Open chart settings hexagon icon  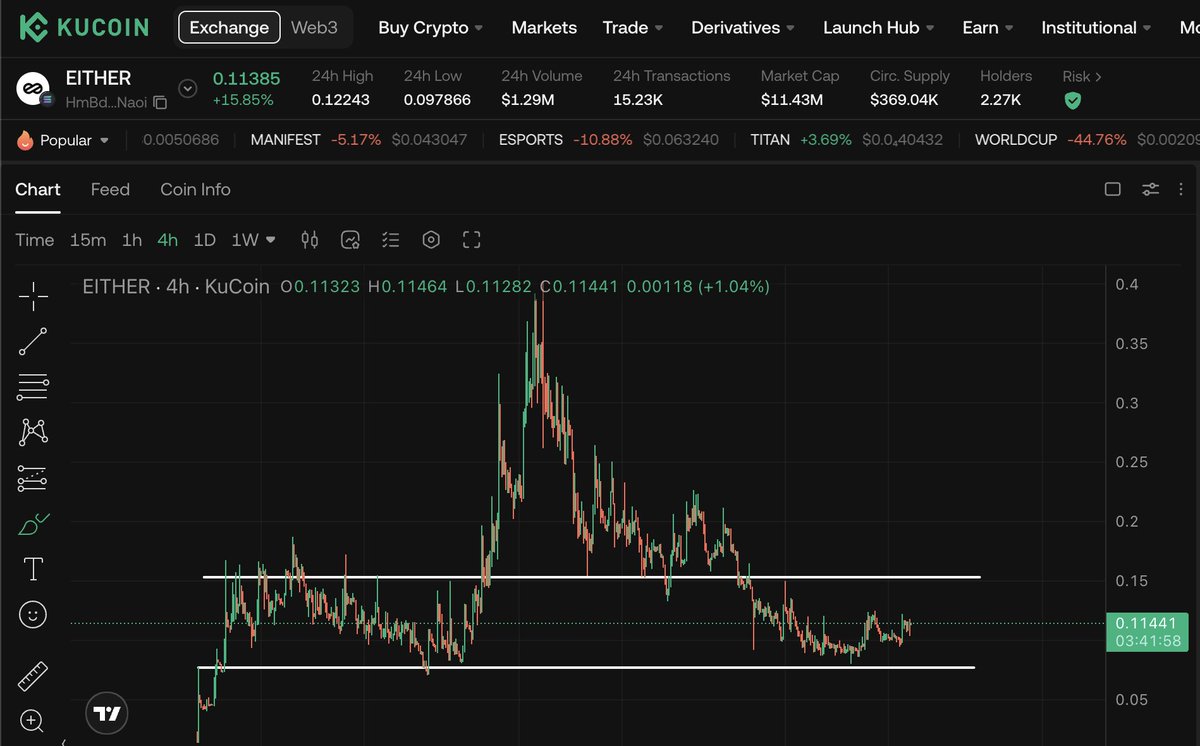pyautogui.click(x=431, y=240)
